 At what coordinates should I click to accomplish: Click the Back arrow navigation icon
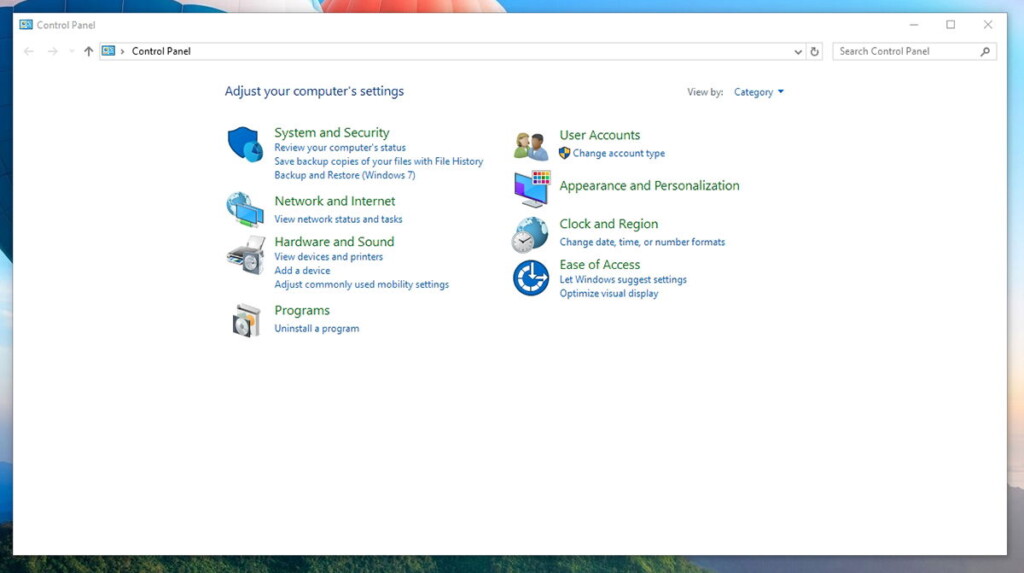point(29,51)
